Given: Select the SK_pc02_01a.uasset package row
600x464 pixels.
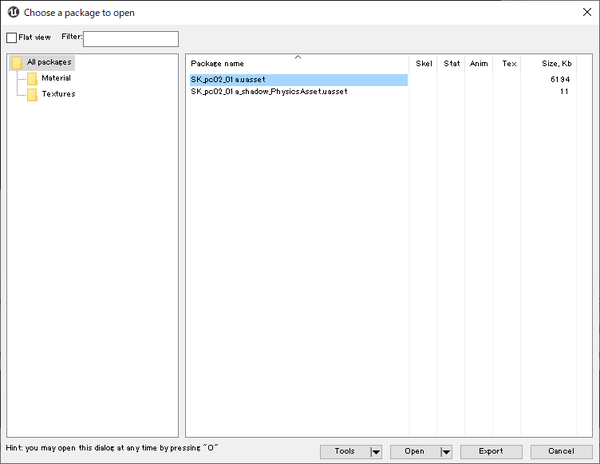Looking at the screenshot, I should point(299,80).
